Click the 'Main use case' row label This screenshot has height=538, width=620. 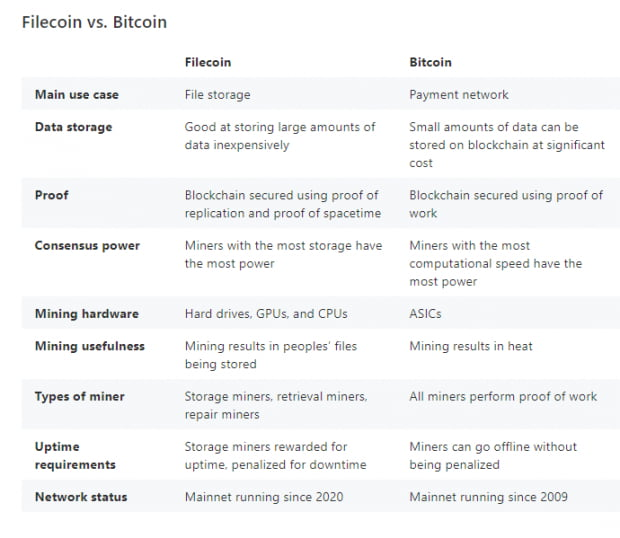click(77, 95)
